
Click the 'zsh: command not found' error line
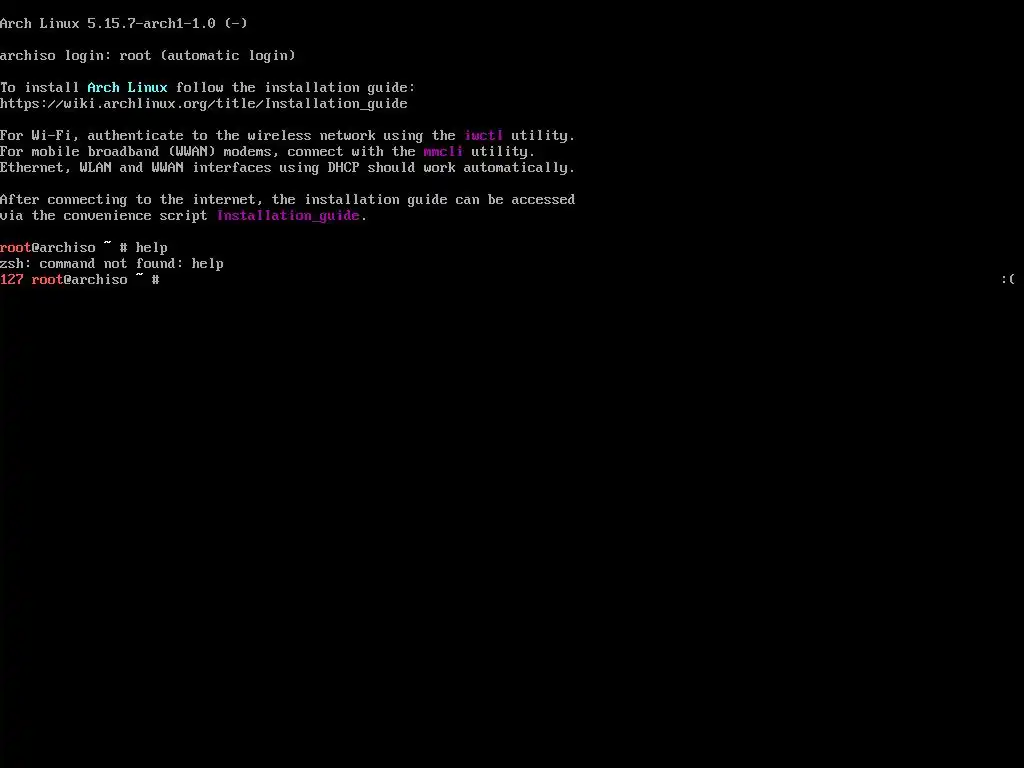coord(112,264)
